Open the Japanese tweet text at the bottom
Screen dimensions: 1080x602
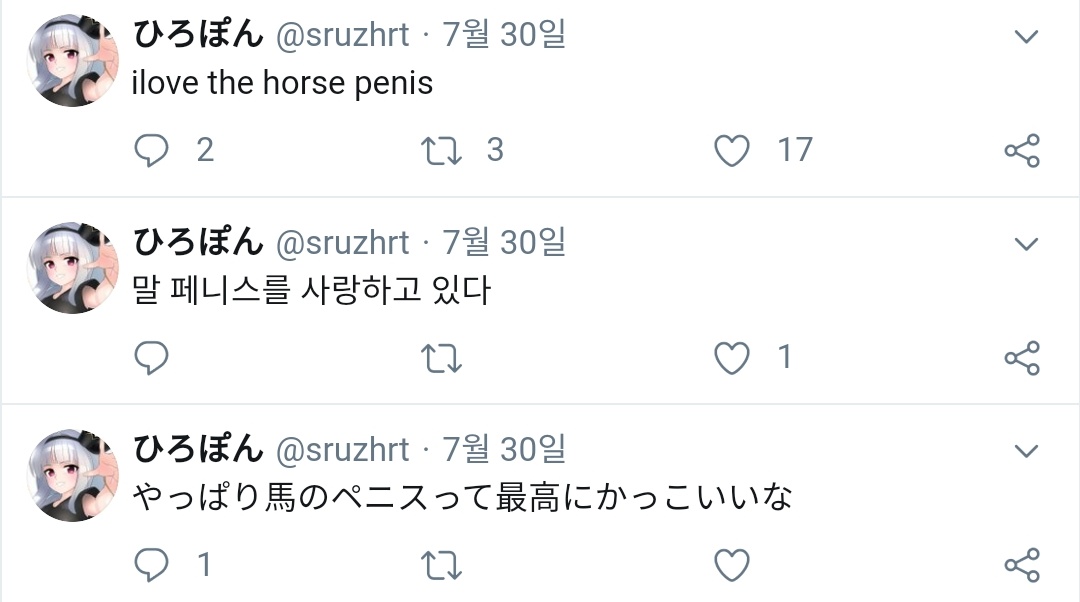[462, 497]
